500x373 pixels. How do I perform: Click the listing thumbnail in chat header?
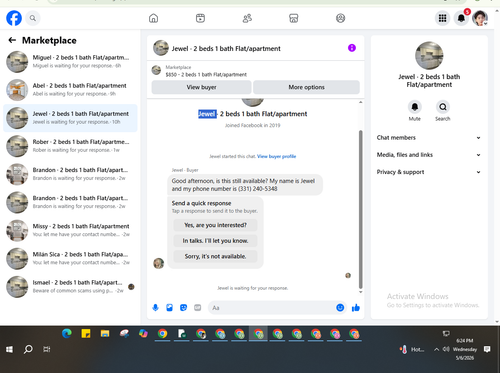[x=161, y=48]
